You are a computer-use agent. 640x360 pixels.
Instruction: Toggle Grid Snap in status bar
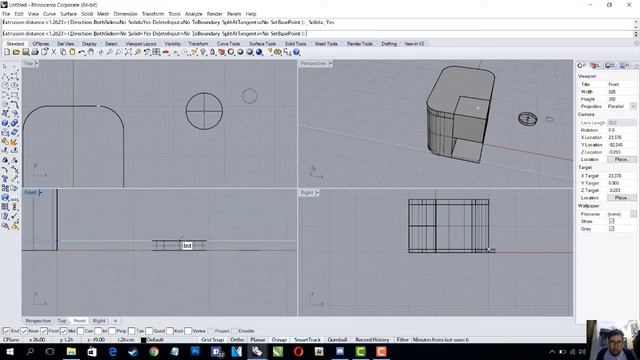tap(212, 340)
